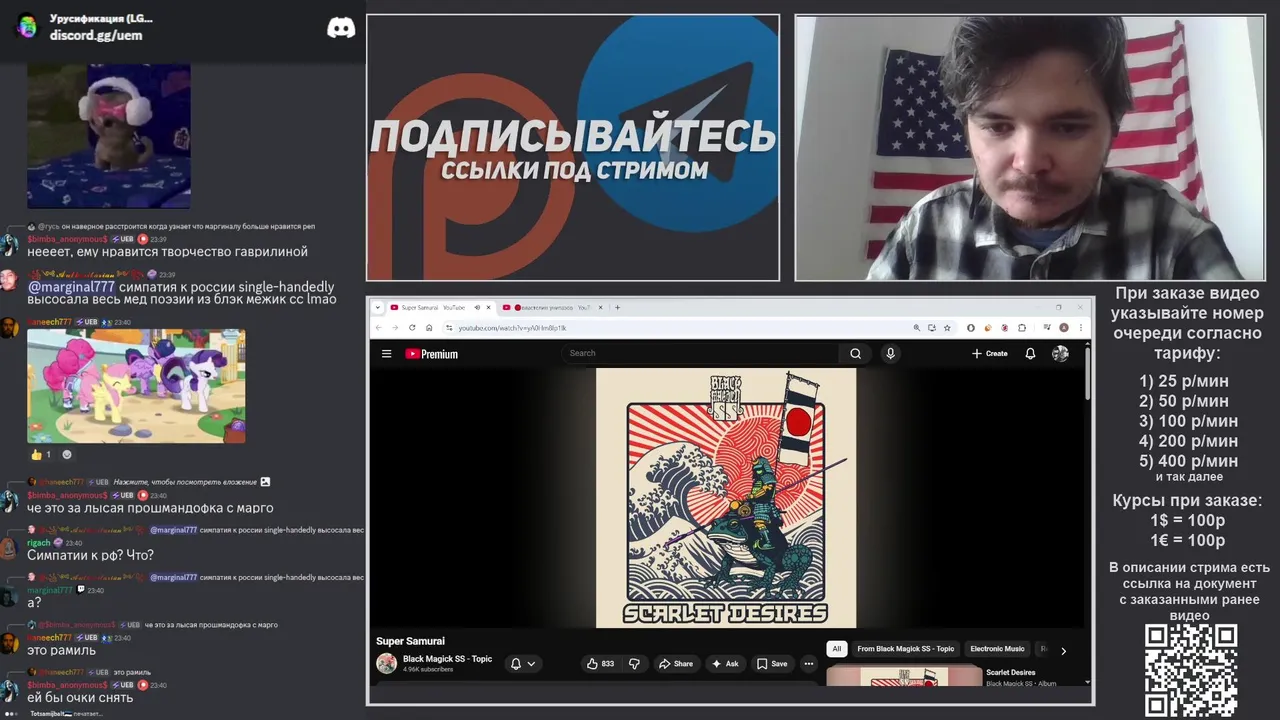This screenshot has height=720, width=1280.
Task: Start voice search with the microphone icon
Action: 890,353
